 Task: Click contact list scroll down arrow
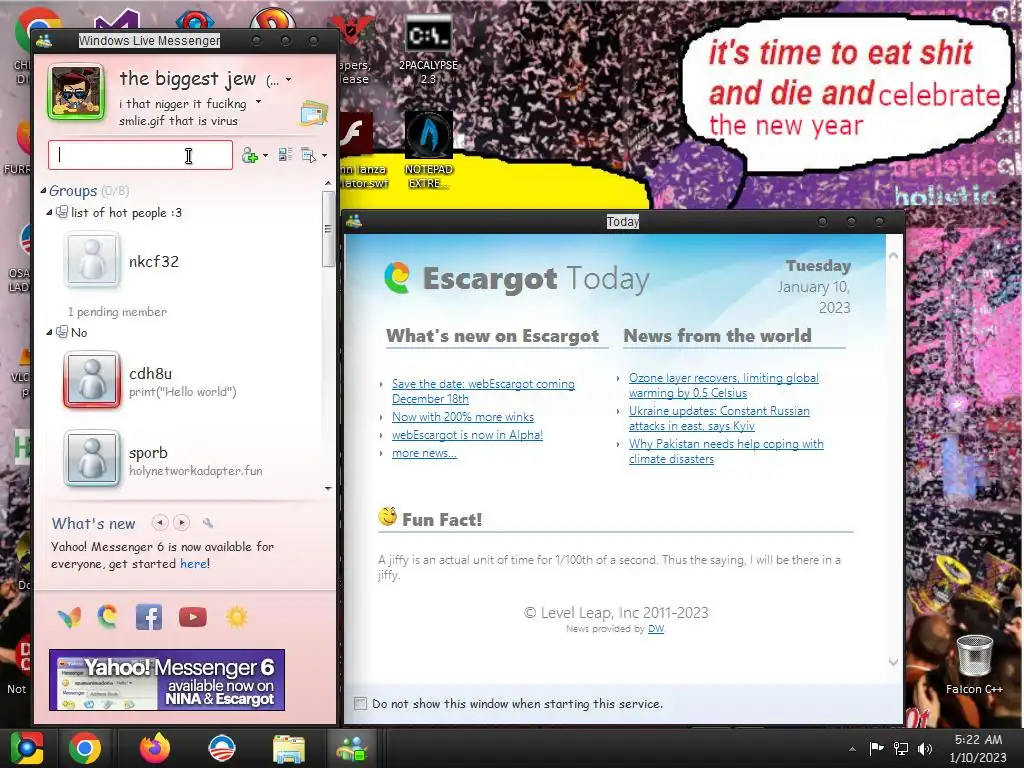tap(328, 488)
